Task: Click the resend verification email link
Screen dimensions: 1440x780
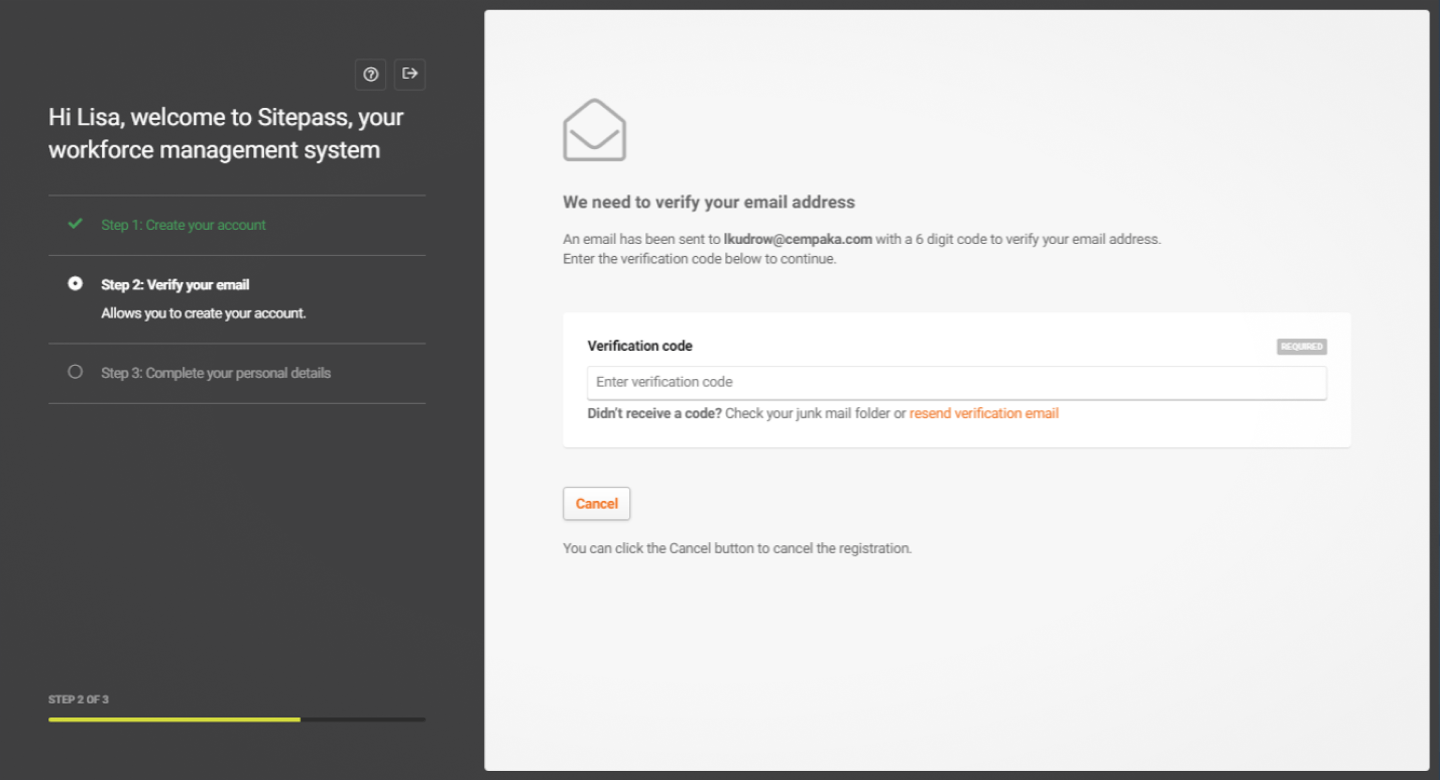Action: [984, 413]
